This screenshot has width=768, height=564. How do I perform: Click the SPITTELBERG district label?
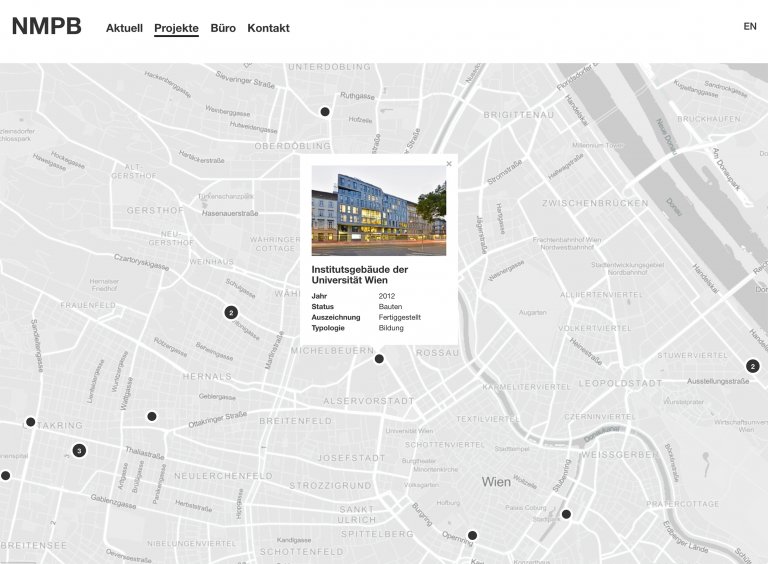click(x=377, y=534)
